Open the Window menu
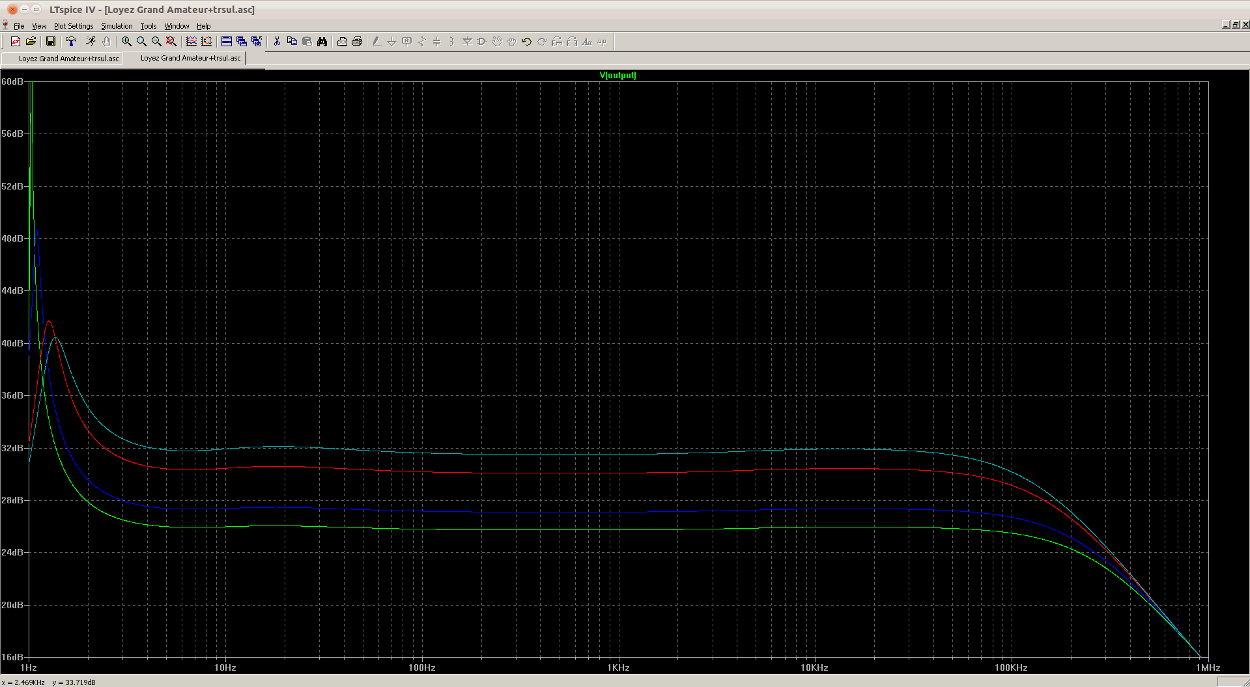This screenshot has height=687, width=1250. [x=177, y=26]
